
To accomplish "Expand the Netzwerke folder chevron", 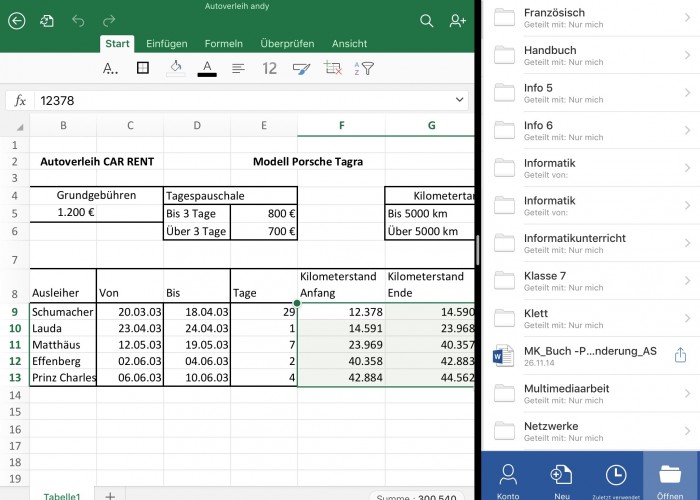I will pos(687,431).
